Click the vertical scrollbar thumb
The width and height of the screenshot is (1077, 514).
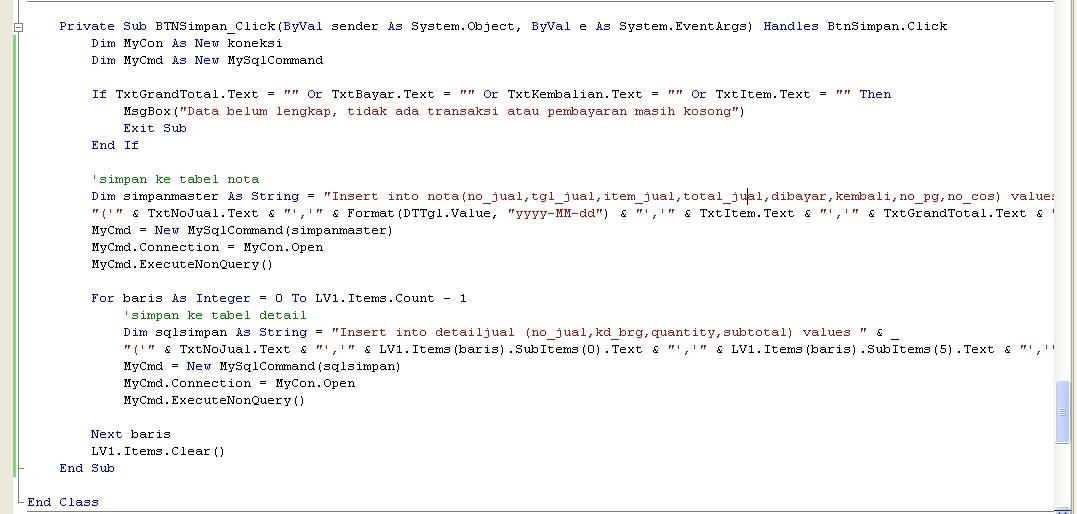click(1063, 412)
